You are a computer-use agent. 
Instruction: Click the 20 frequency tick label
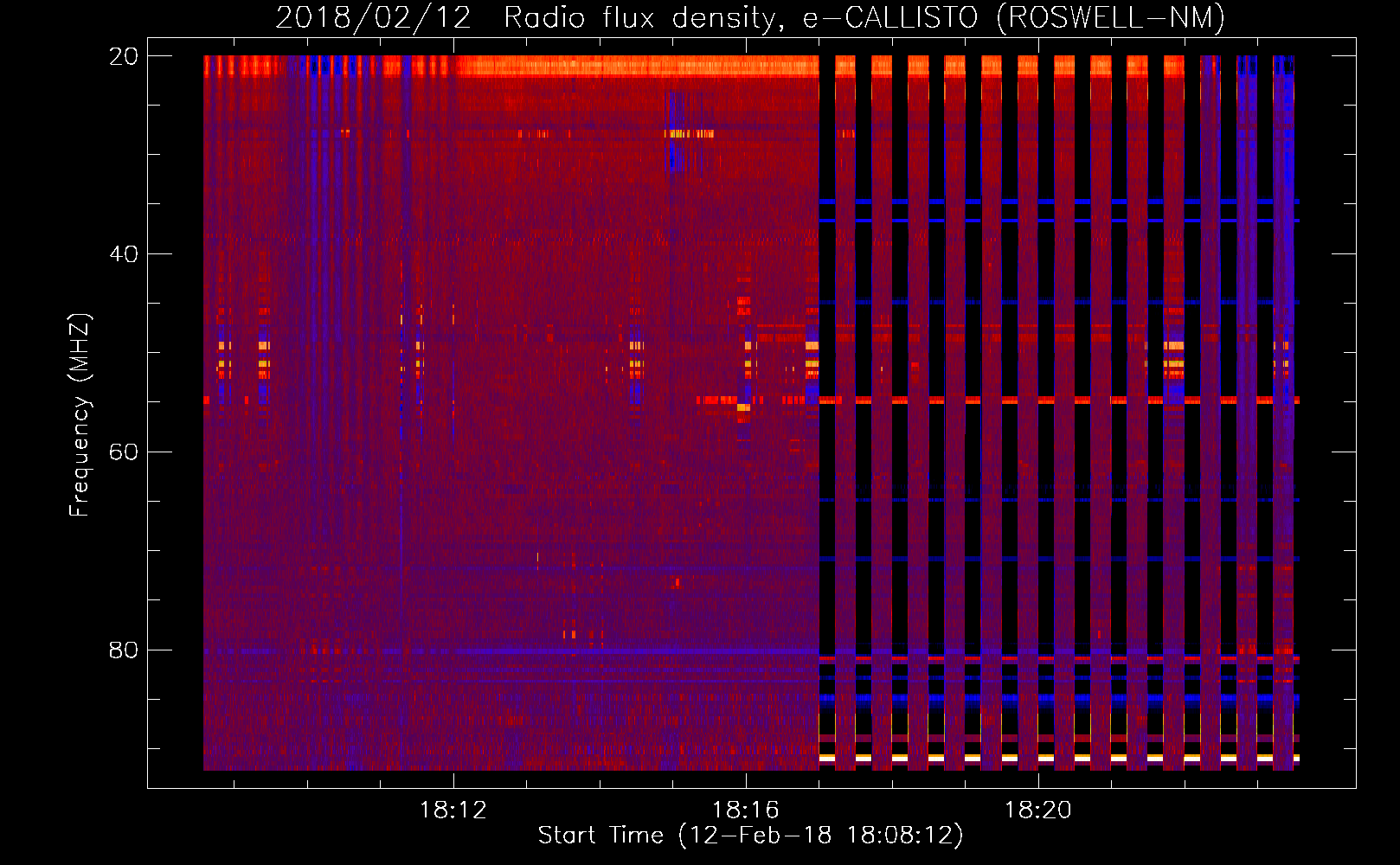coord(123,56)
